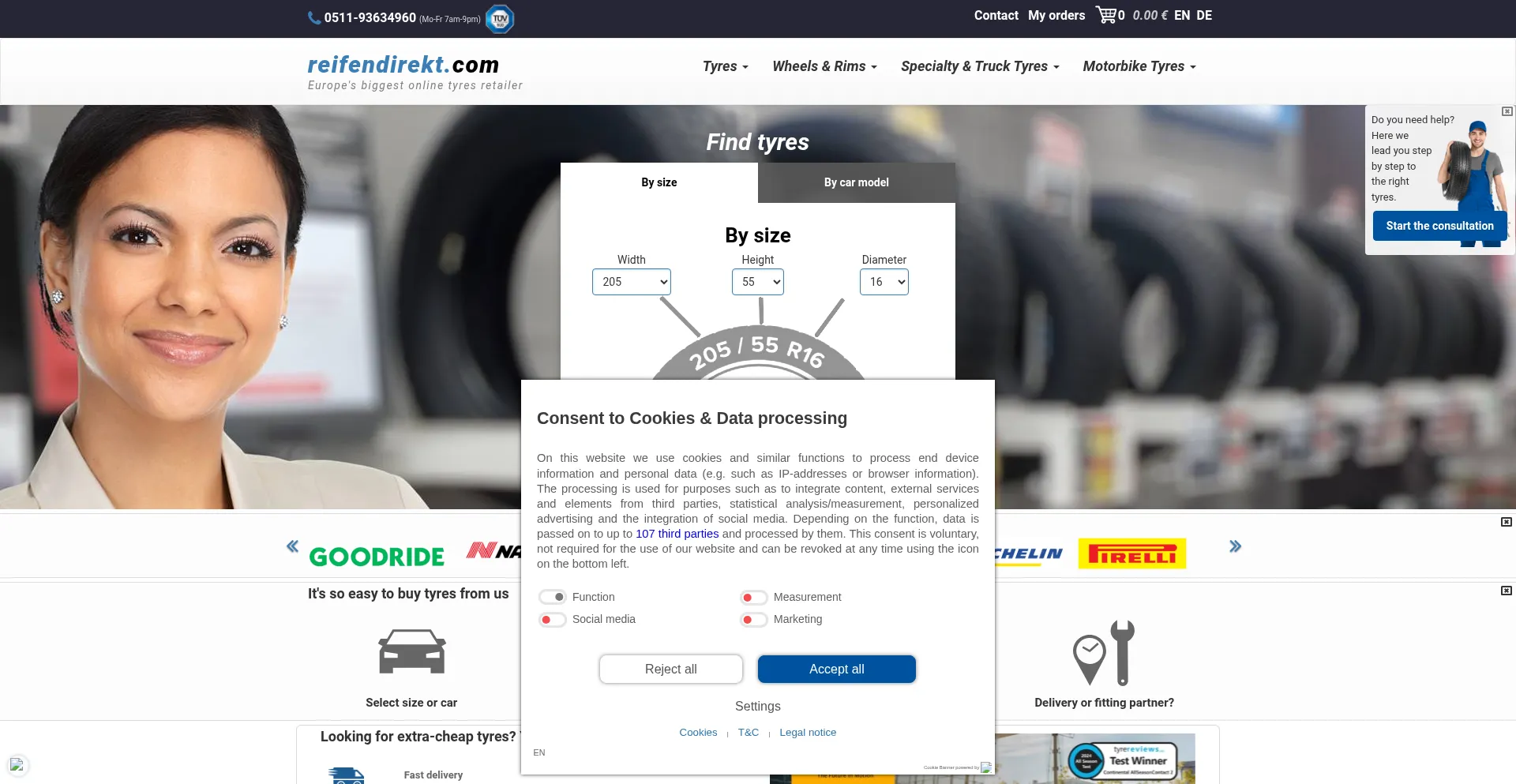
Task: Open the 107 third parties link
Action: tap(677, 534)
